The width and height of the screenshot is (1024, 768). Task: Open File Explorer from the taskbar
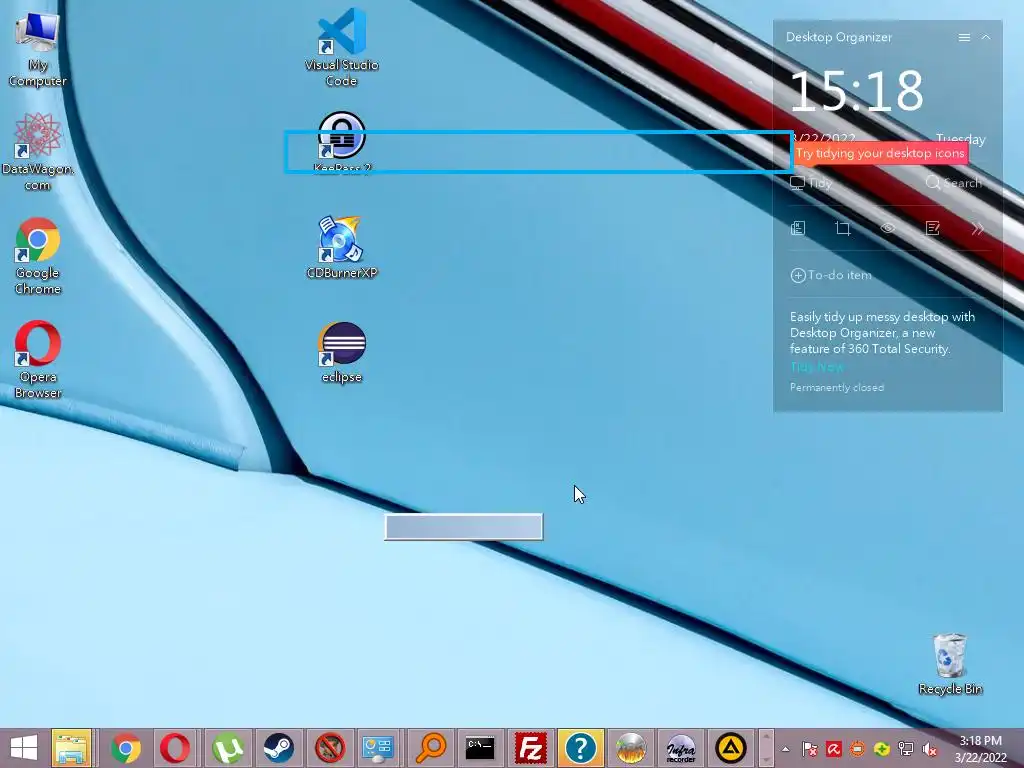click(x=71, y=748)
